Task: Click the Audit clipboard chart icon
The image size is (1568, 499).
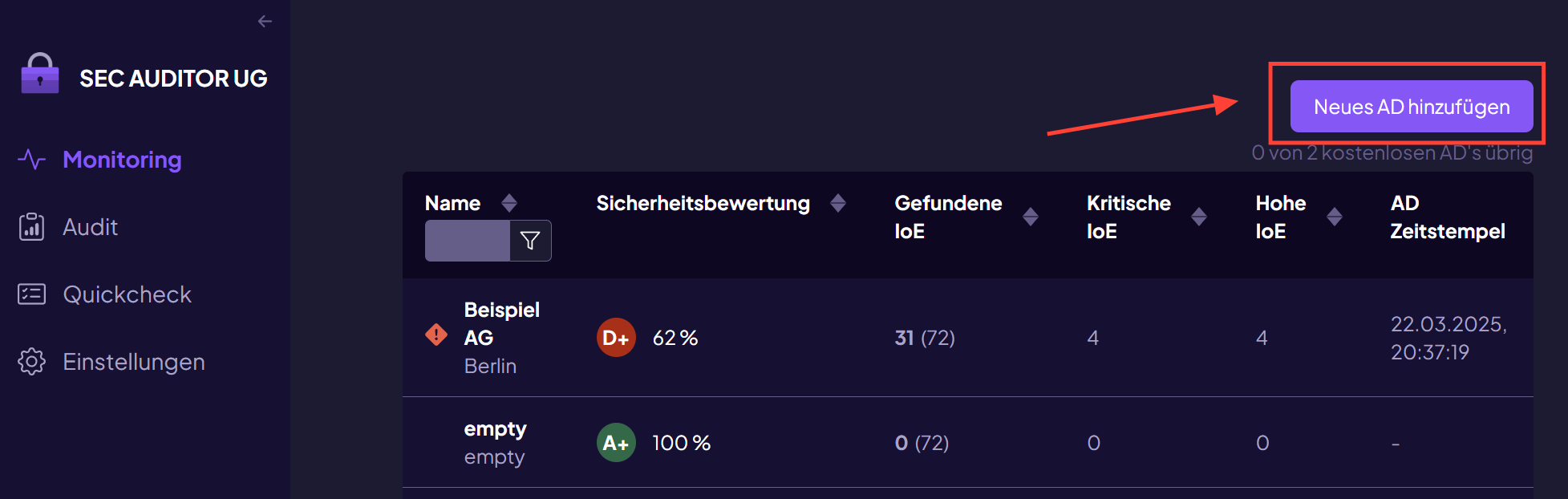Action: coord(32,227)
